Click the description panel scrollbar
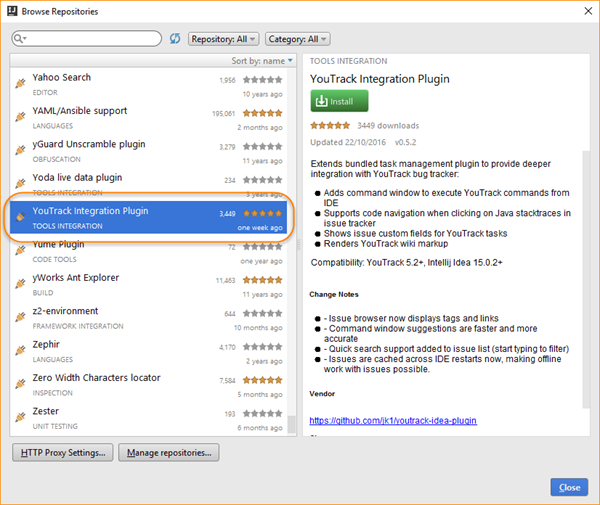 586,279
